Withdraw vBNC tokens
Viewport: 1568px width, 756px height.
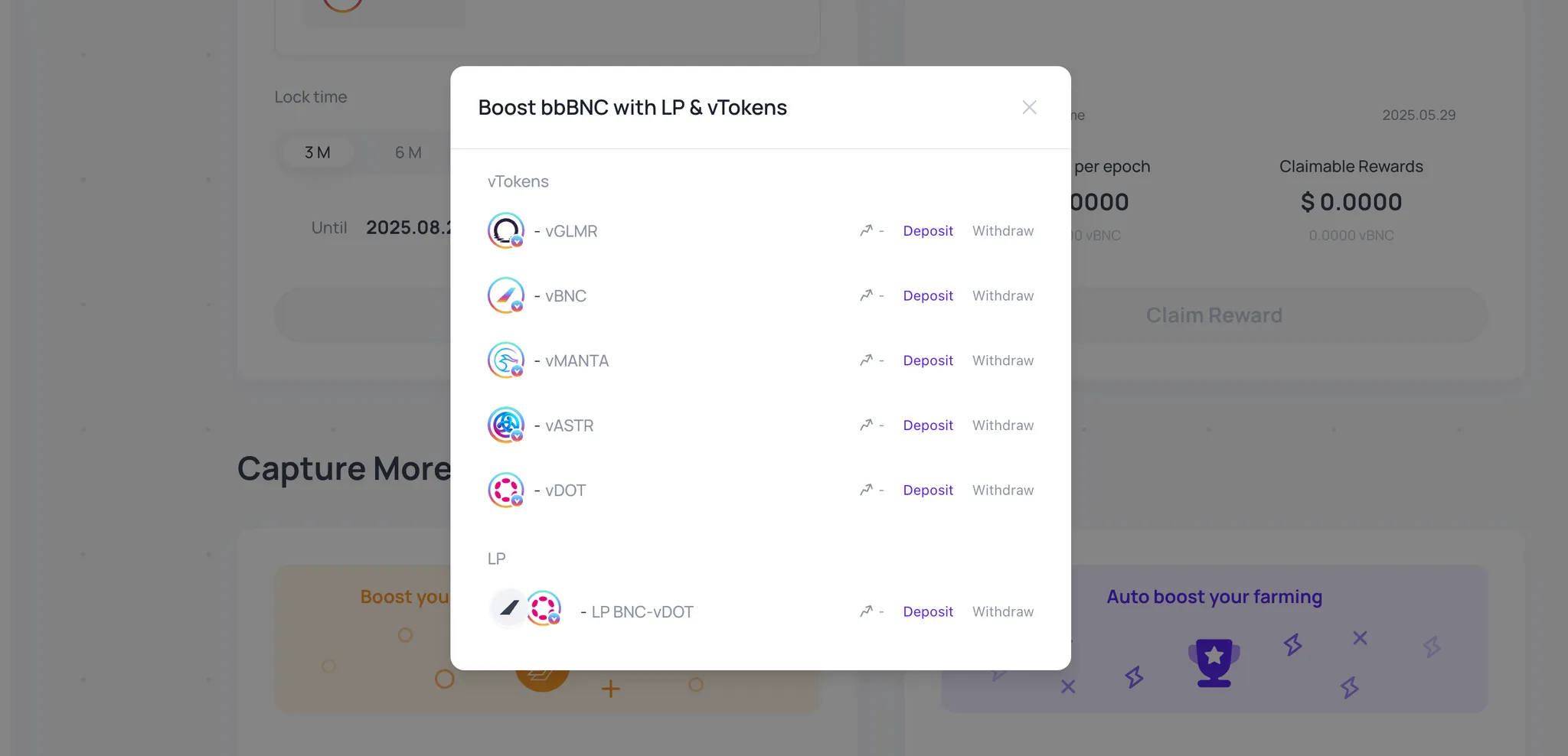[x=1003, y=296]
